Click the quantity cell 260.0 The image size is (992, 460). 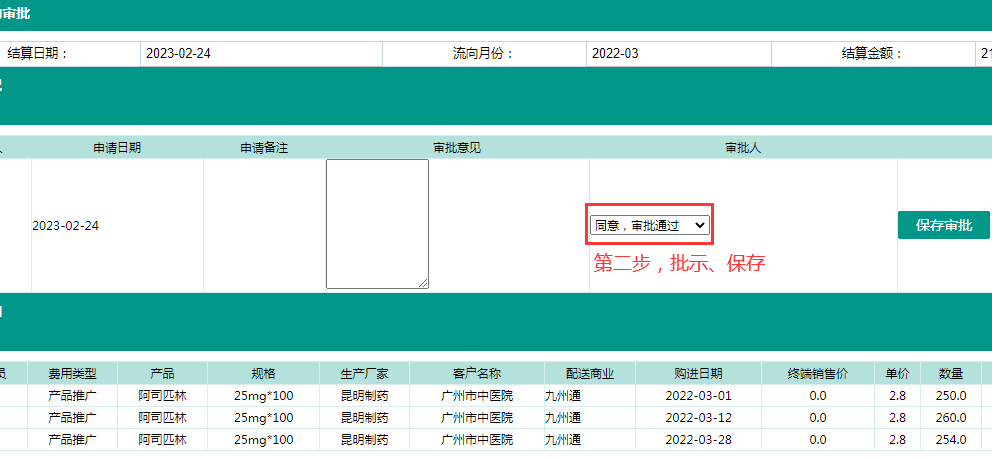coord(950,418)
